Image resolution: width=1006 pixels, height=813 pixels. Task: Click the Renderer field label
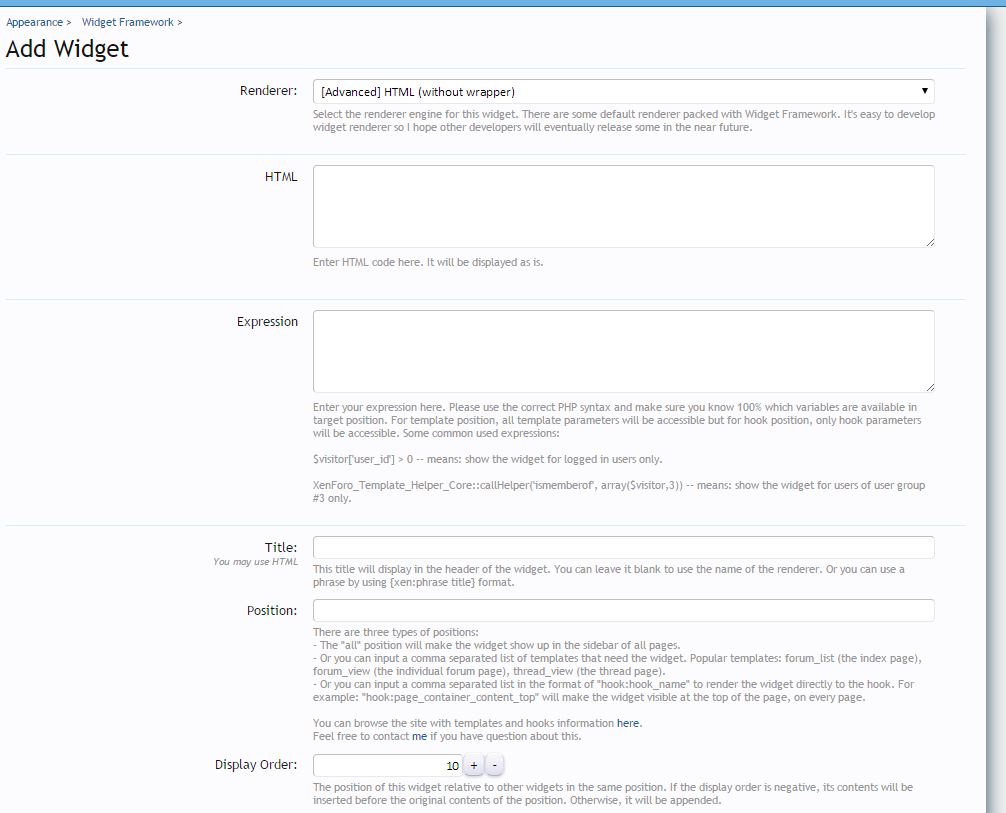268,91
